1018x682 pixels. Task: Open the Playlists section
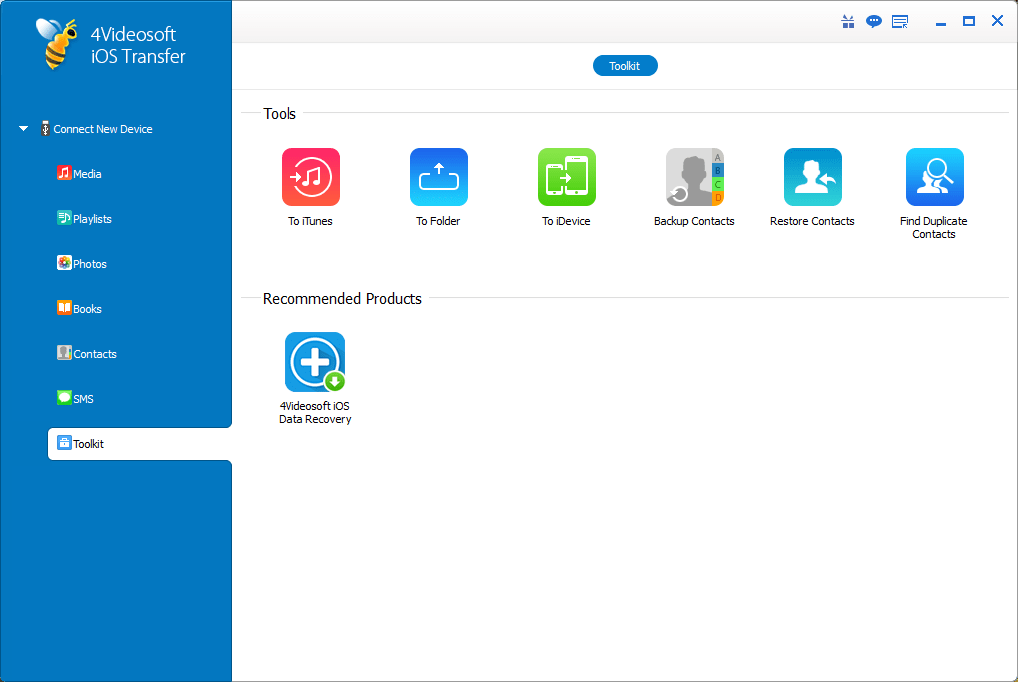[x=89, y=218]
